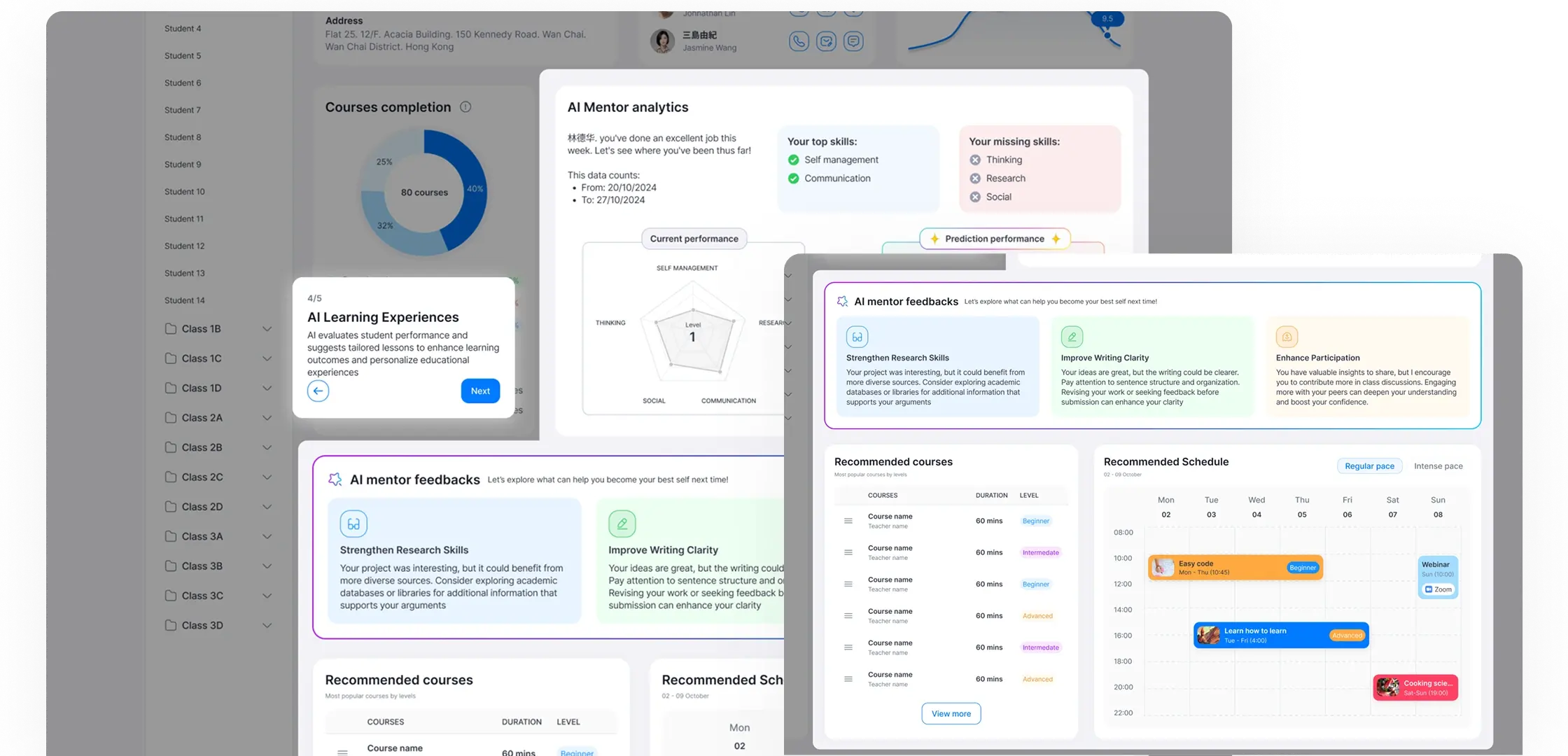Click the Next button in the tour

point(480,391)
